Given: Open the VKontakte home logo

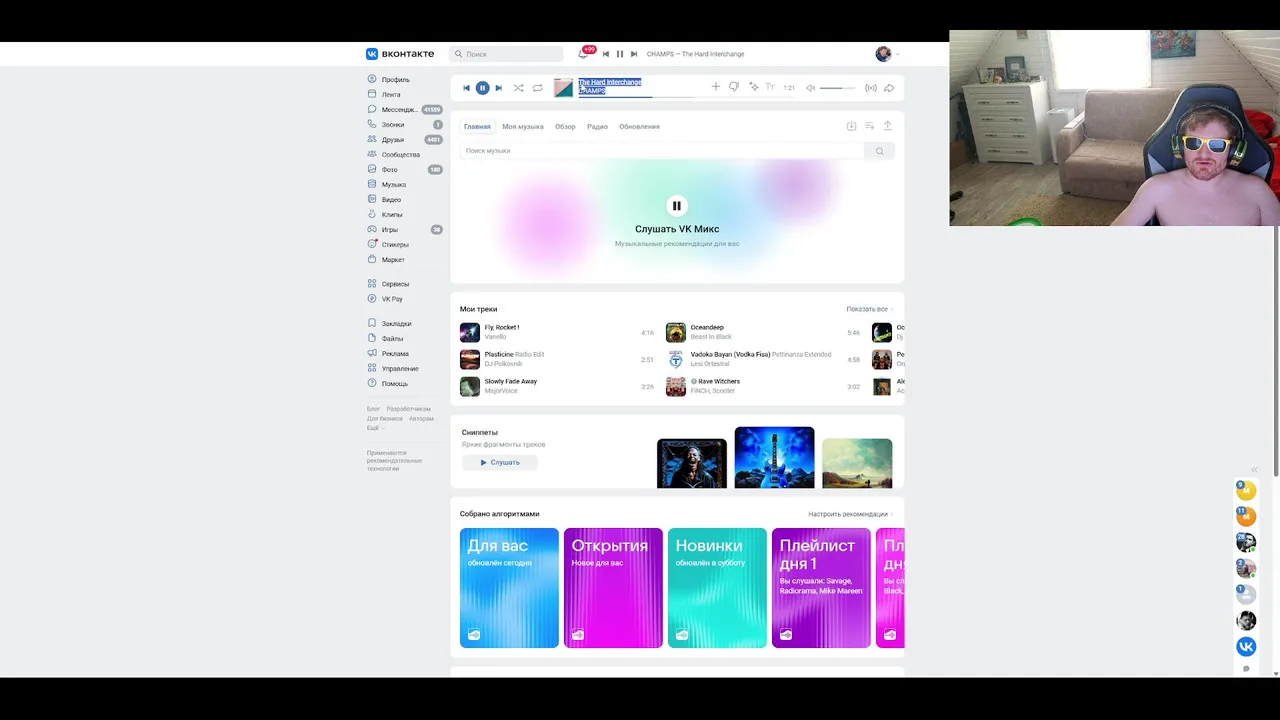Looking at the screenshot, I should [x=400, y=54].
